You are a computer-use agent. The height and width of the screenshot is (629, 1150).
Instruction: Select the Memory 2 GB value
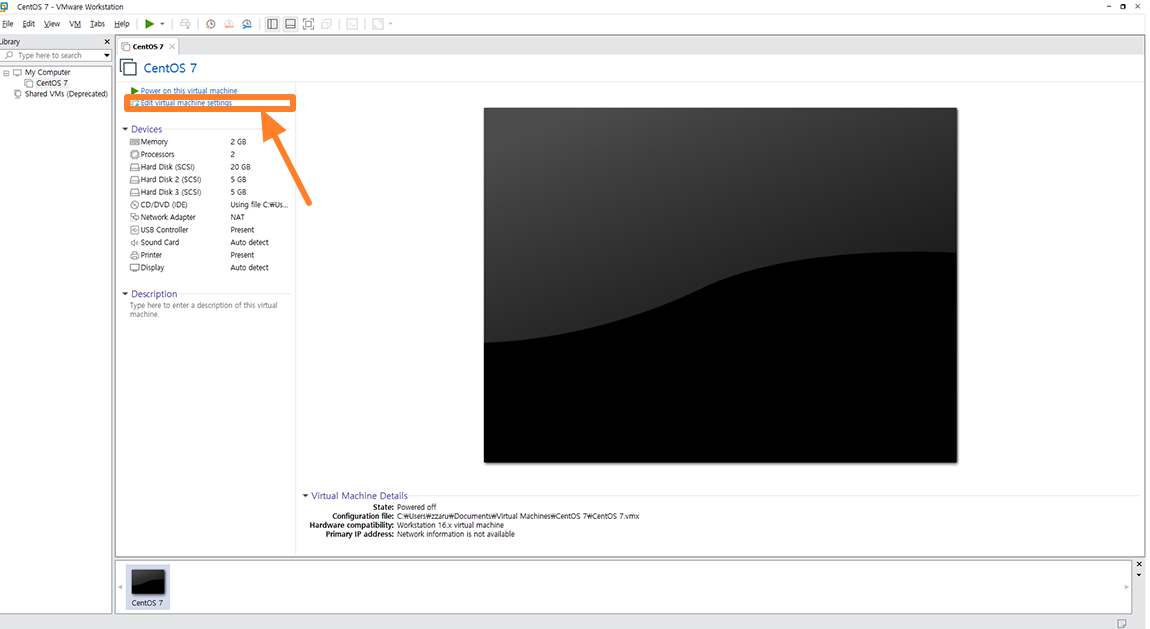click(x=238, y=142)
